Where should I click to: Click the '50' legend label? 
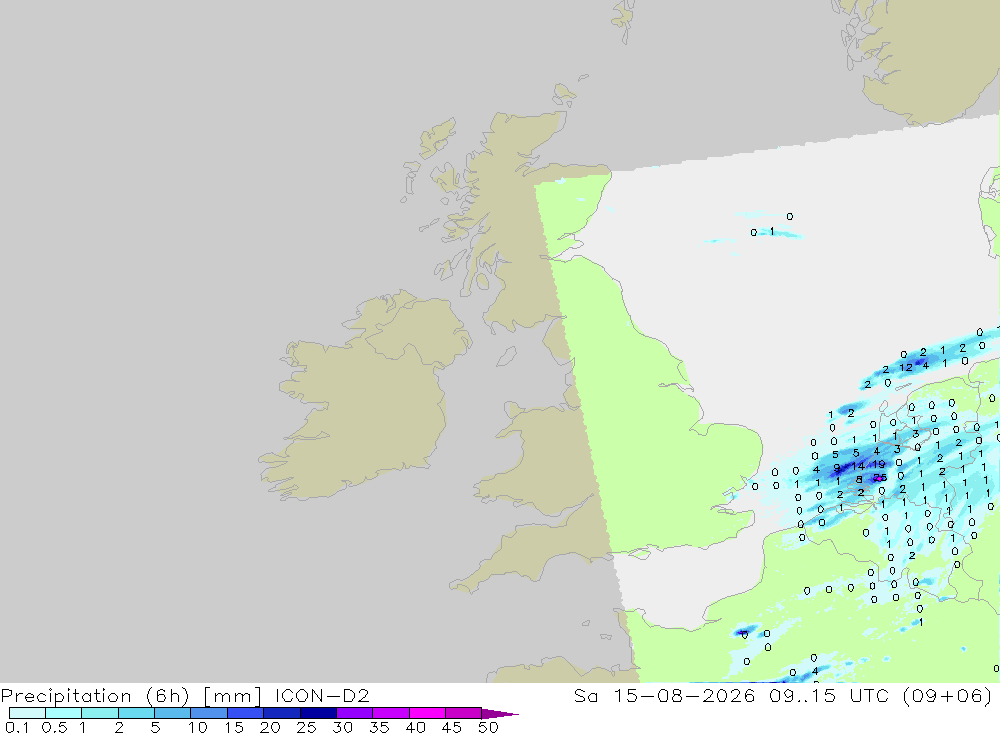(488, 727)
